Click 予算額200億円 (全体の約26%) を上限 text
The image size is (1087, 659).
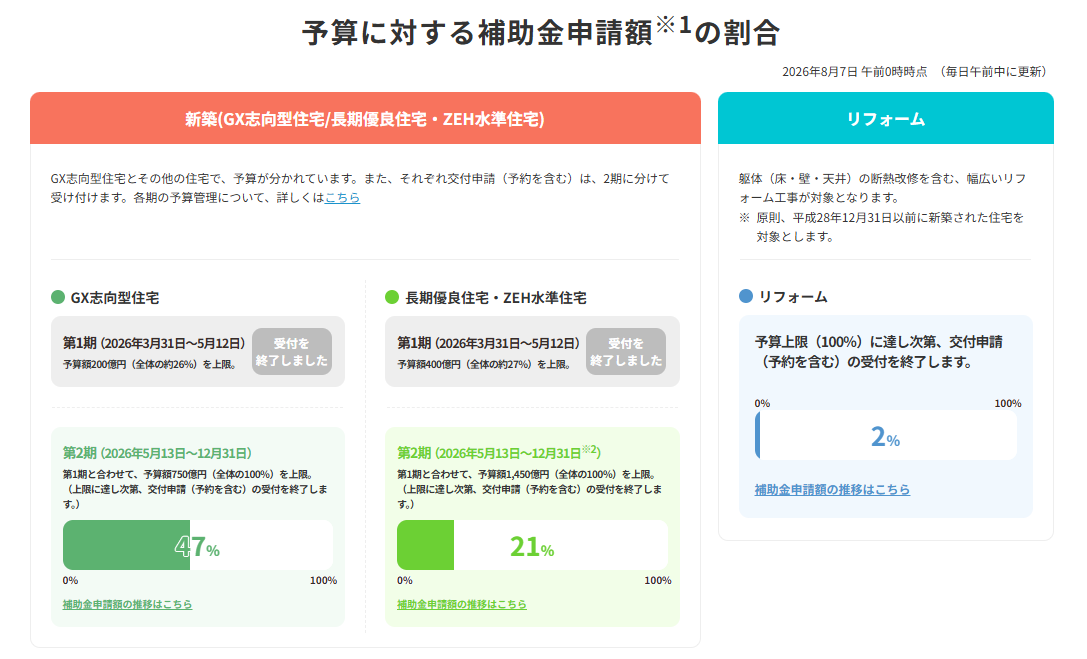pyautogui.click(x=150, y=364)
